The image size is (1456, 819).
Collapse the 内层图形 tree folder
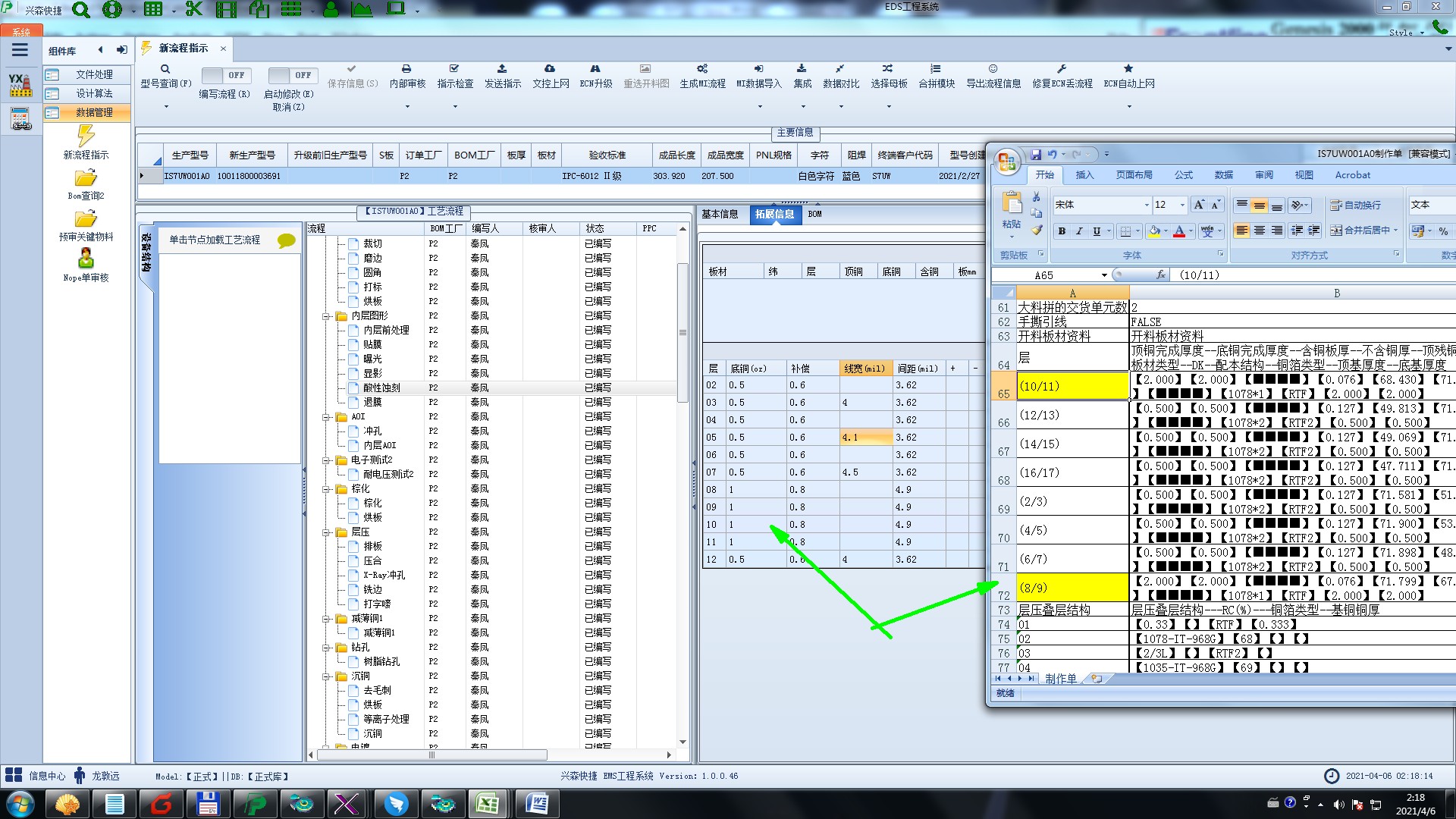tap(326, 316)
